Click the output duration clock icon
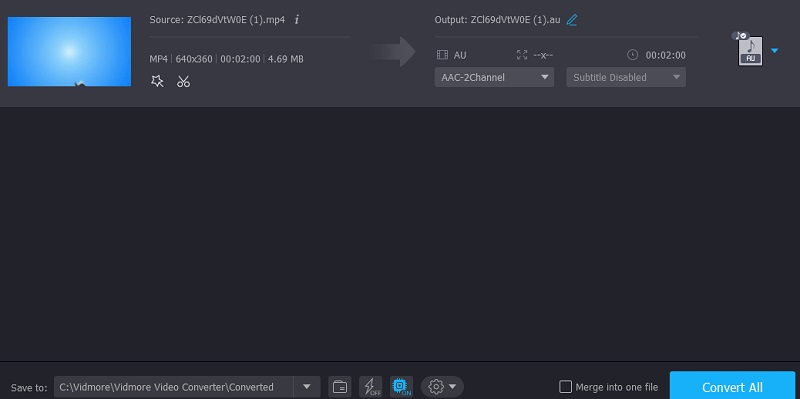 pyautogui.click(x=632, y=55)
